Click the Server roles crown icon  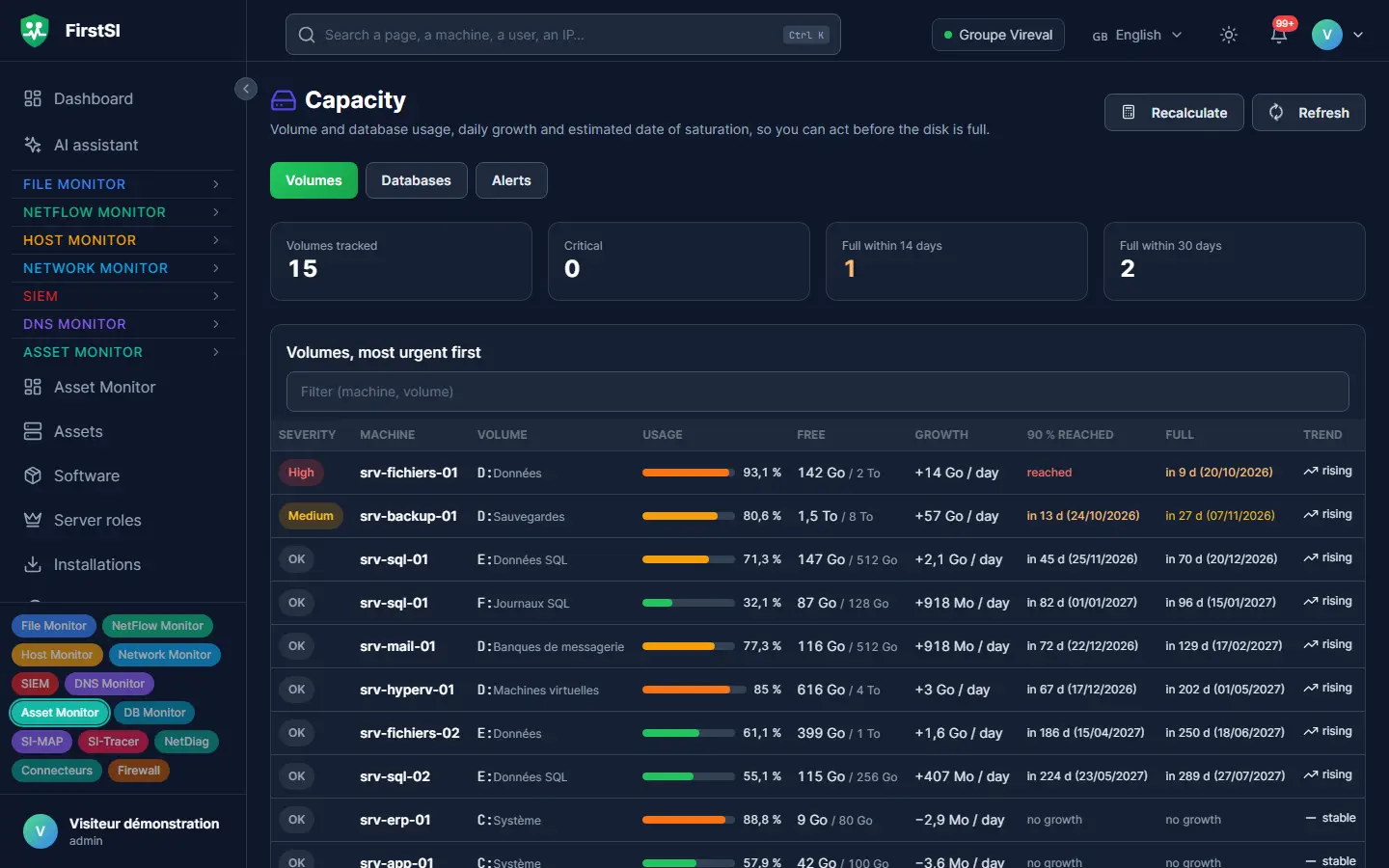[33, 520]
